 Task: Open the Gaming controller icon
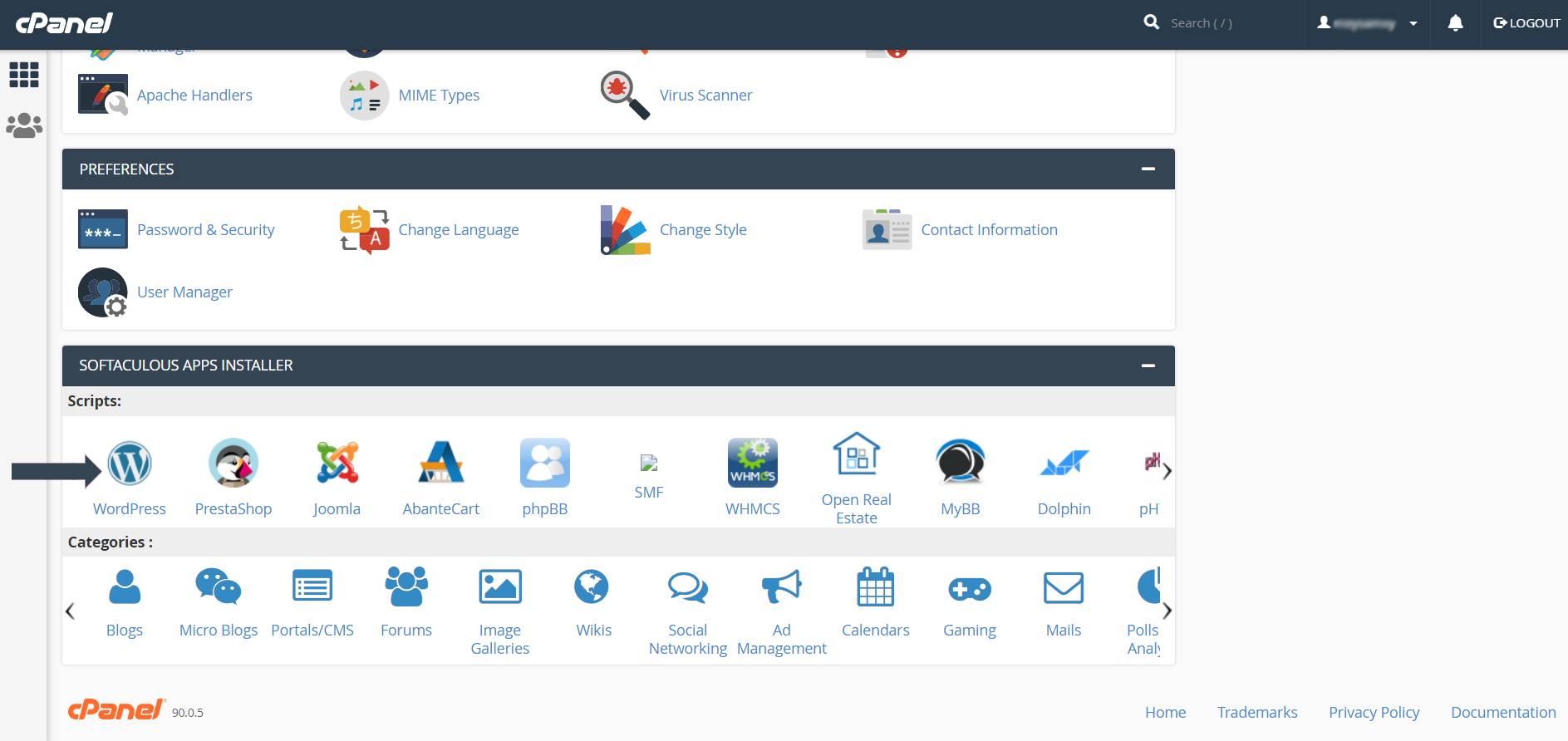click(970, 589)
